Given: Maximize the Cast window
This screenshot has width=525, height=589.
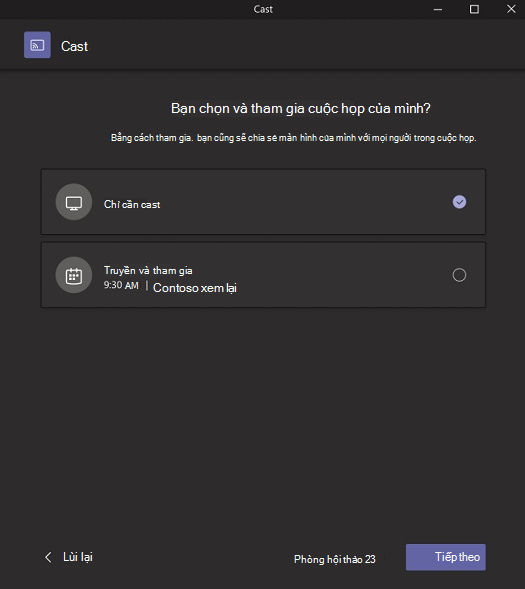Looking at the screenshot, I should (474, 9).
